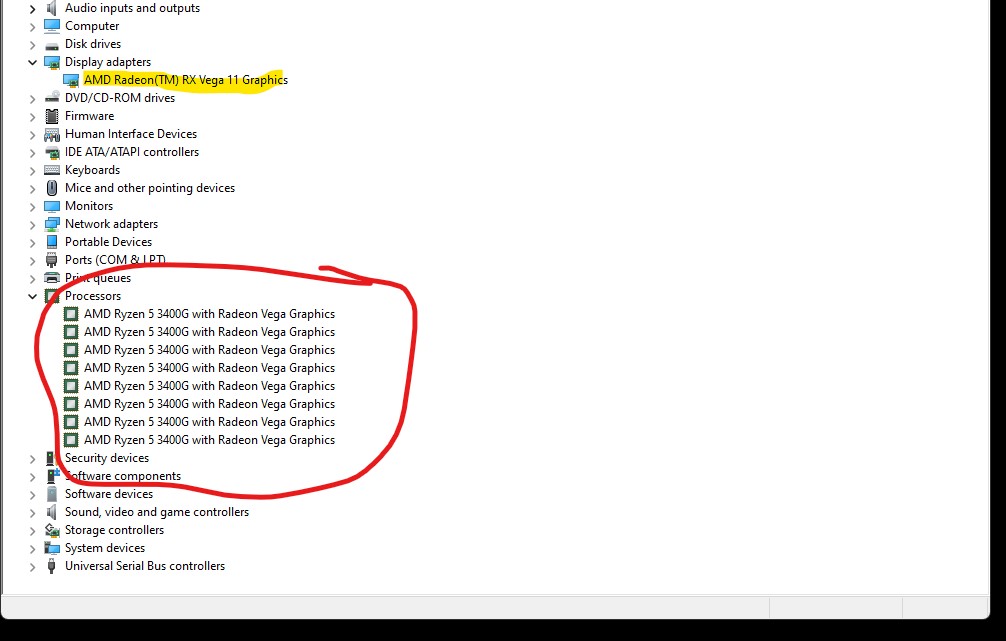Expand the Mice and other pointing devices node
Viewport: 1006px width, 641px height.
[33, 188]
